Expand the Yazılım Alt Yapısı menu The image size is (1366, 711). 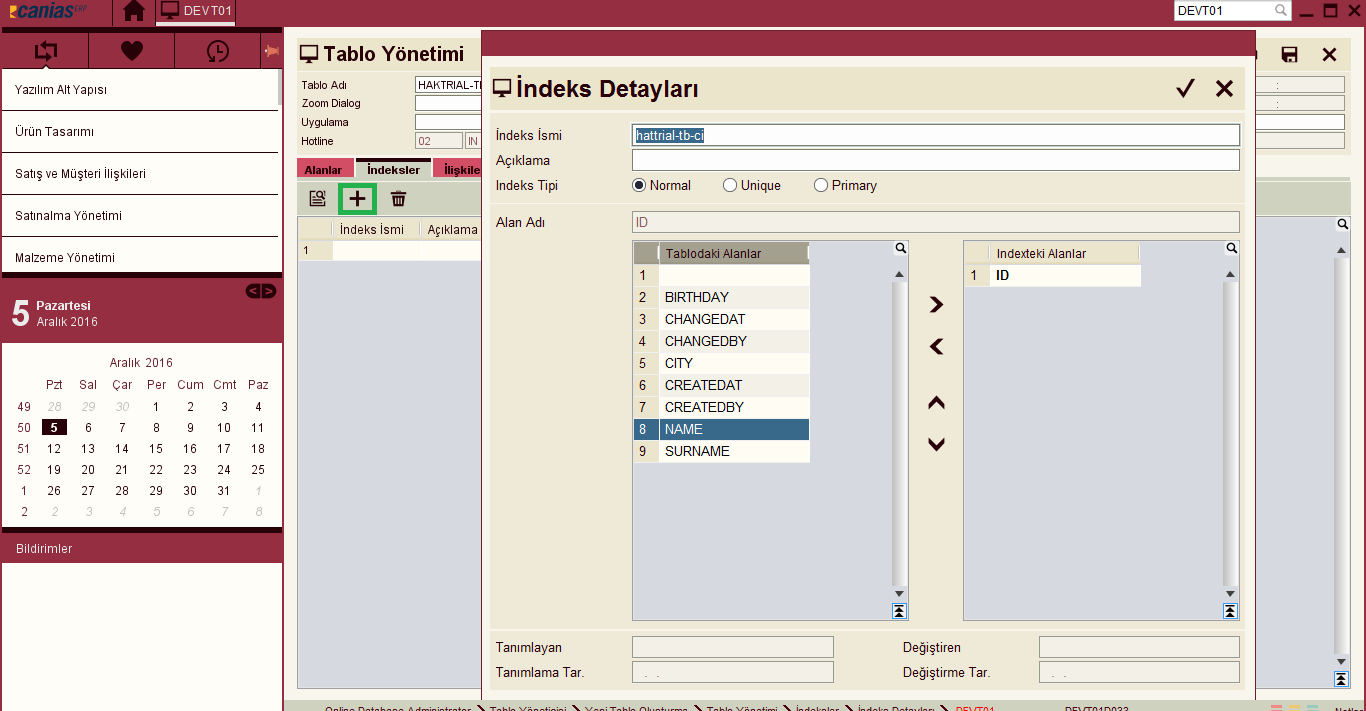point(140,90)
